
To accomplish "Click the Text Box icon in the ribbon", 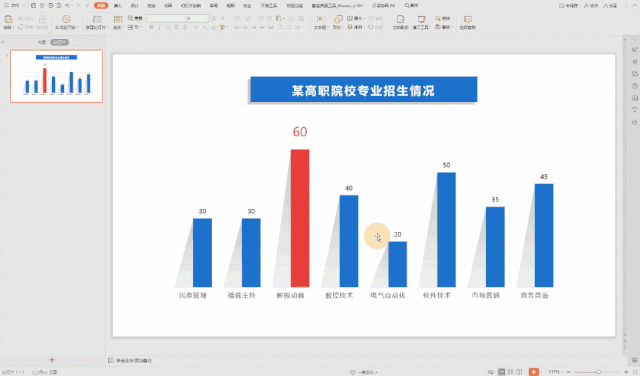I will tap(320, 19).
